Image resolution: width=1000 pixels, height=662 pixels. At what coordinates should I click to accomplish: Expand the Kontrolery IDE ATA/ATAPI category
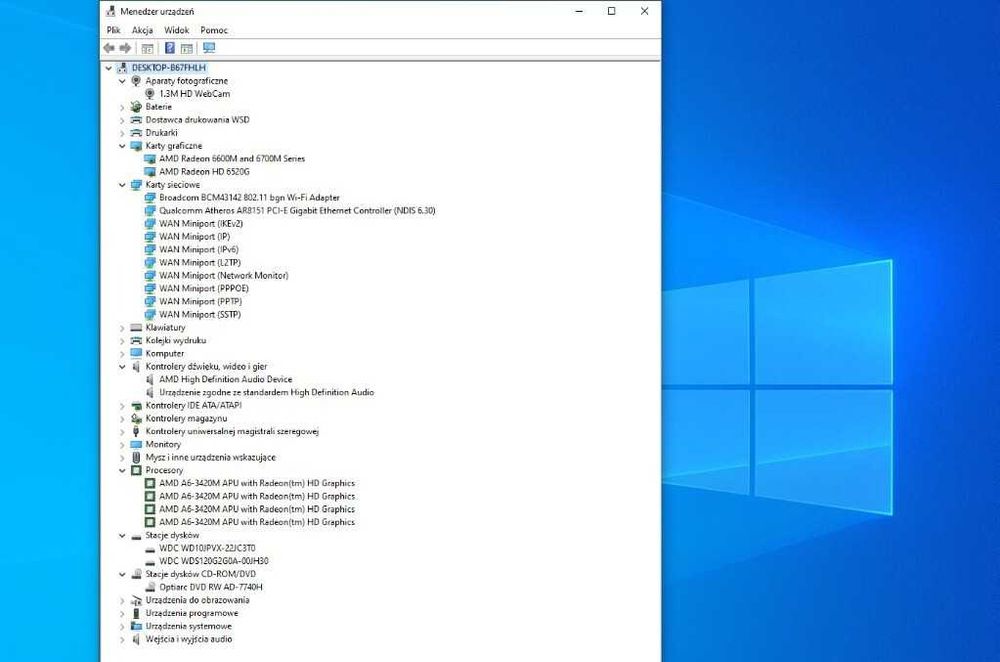click(x=122, y=406)
